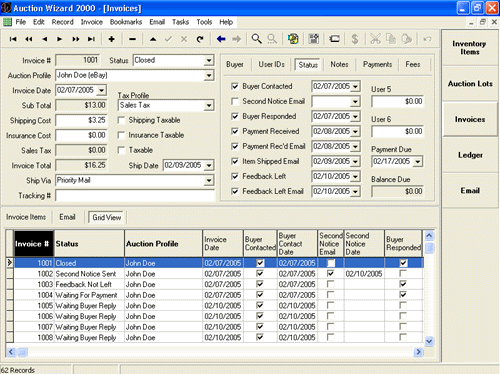The height and width of the screenshot is (374, 500).
Task: Click the edit record triangle icon
Action: (153, 39)
